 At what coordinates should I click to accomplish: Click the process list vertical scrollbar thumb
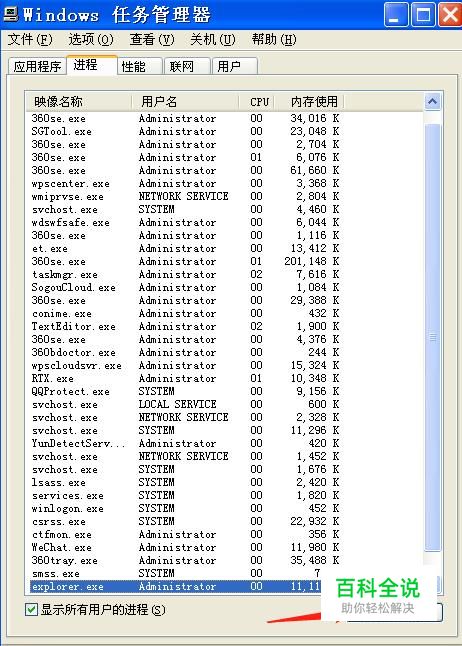432,338
